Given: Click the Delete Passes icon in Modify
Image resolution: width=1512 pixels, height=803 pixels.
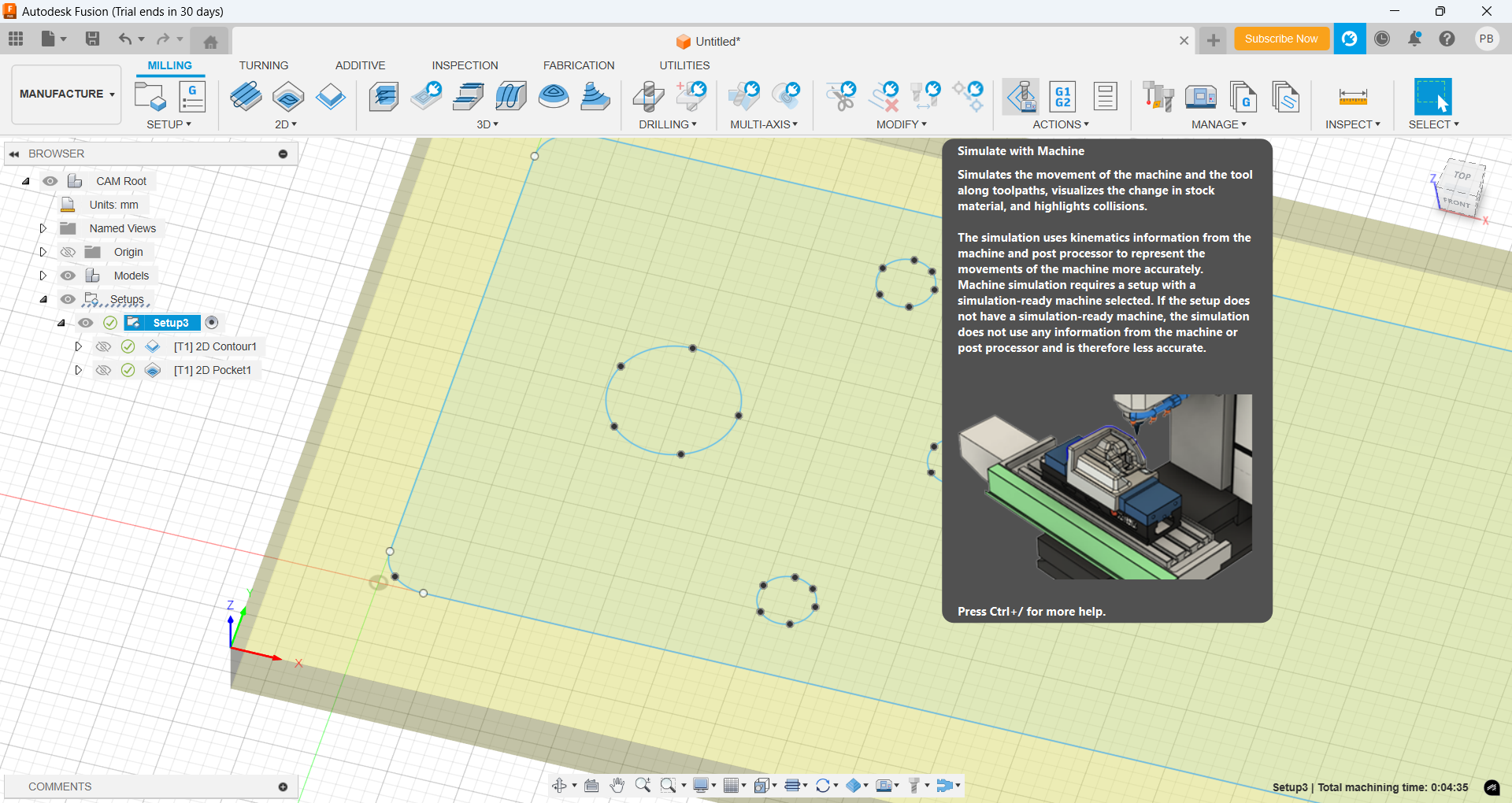Looking at the screenshot, I should 884,97.
